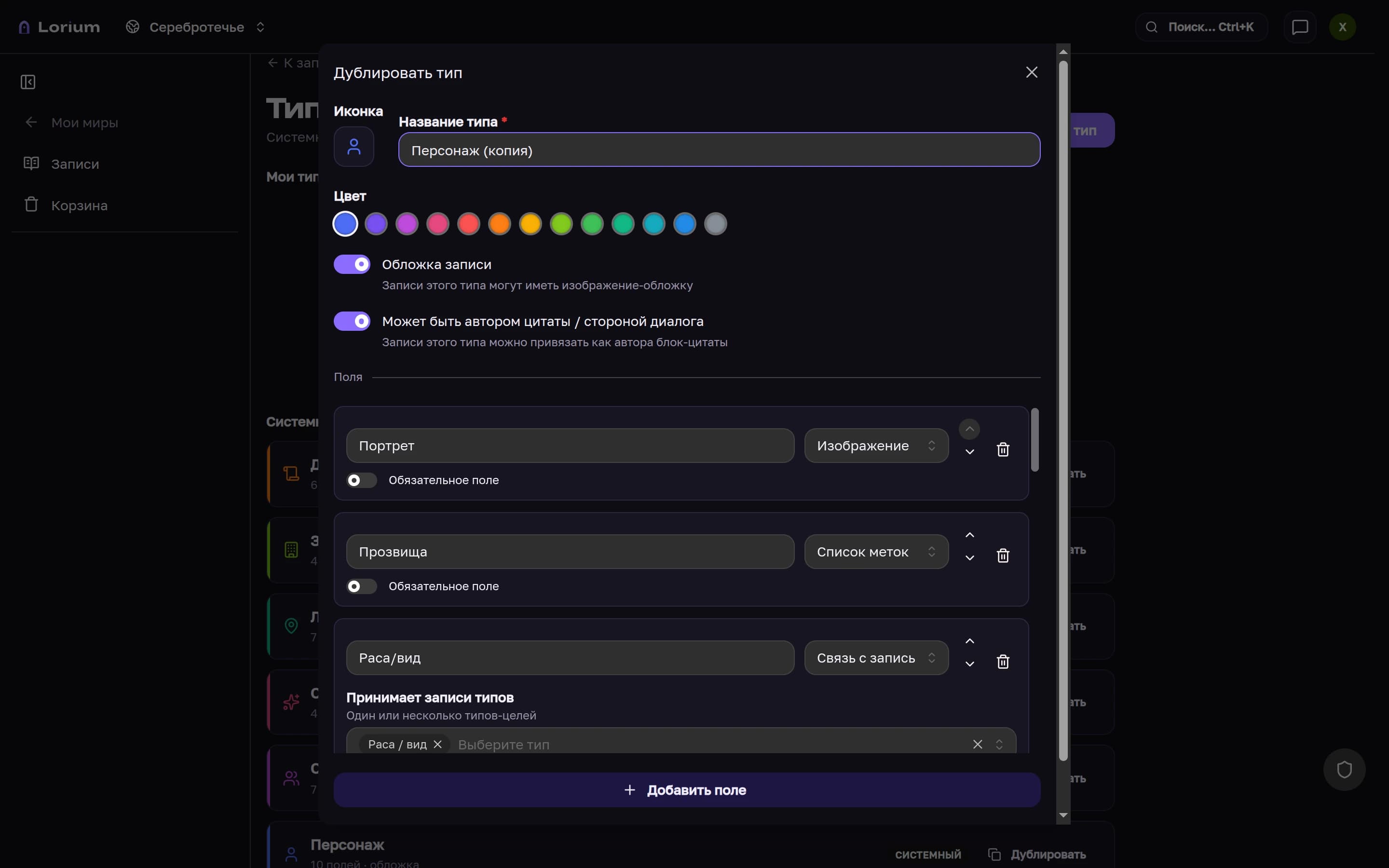1389x868 pixels.
Task: Close the Дублировать тип dialog
Action: (1032, 72)
